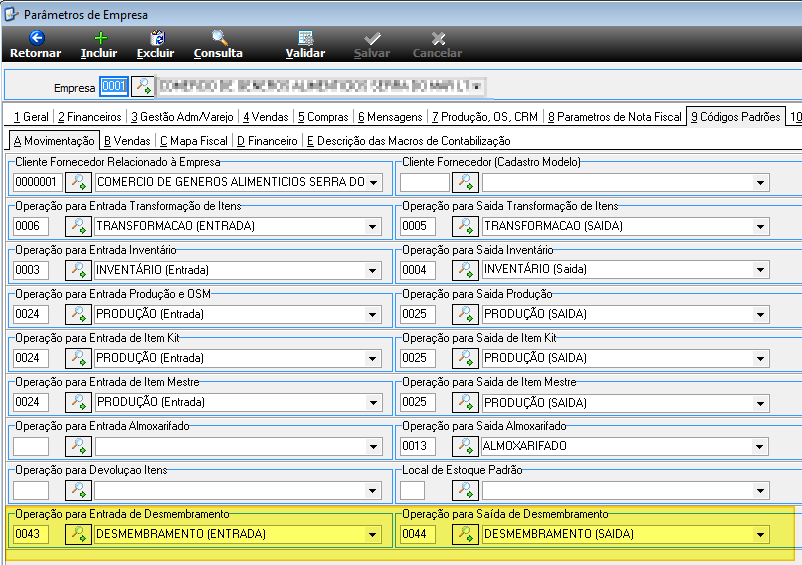
Task: Open lookup for Local de Estoque Padrão
Action: click(x=465, y=490)
